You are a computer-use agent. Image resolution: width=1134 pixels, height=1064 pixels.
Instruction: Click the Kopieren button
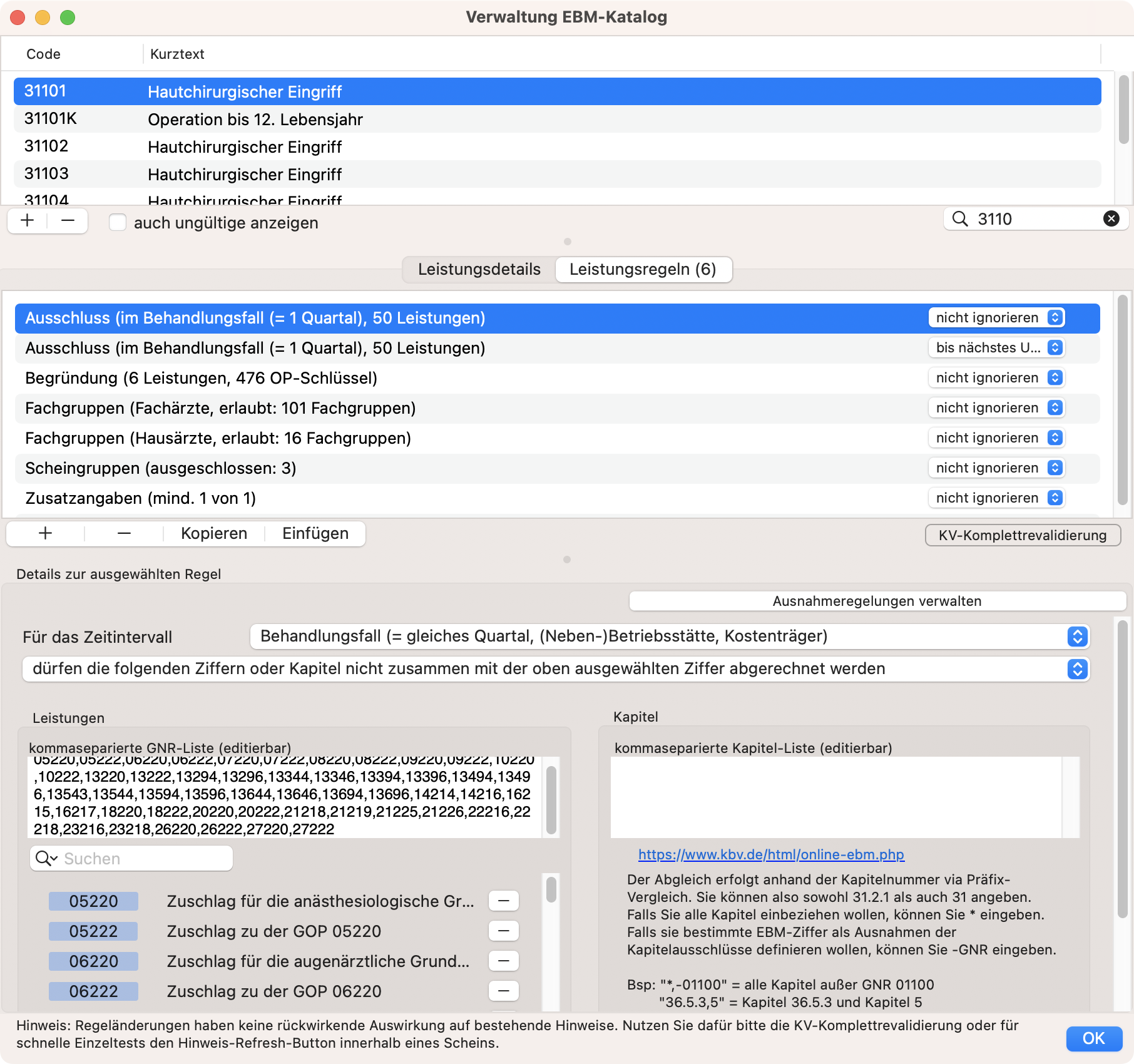(214, 533)
